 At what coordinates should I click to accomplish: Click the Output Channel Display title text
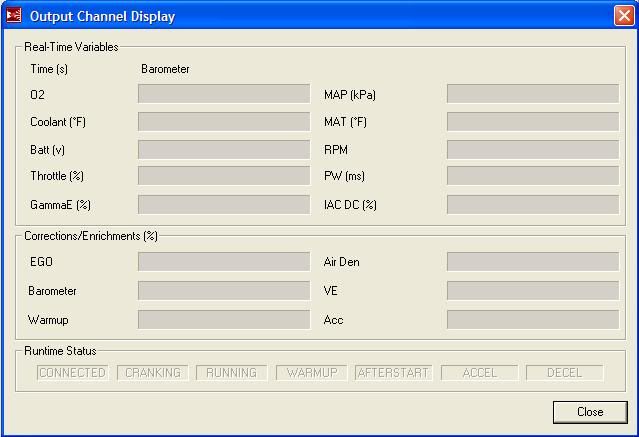(x=102, y=16)
